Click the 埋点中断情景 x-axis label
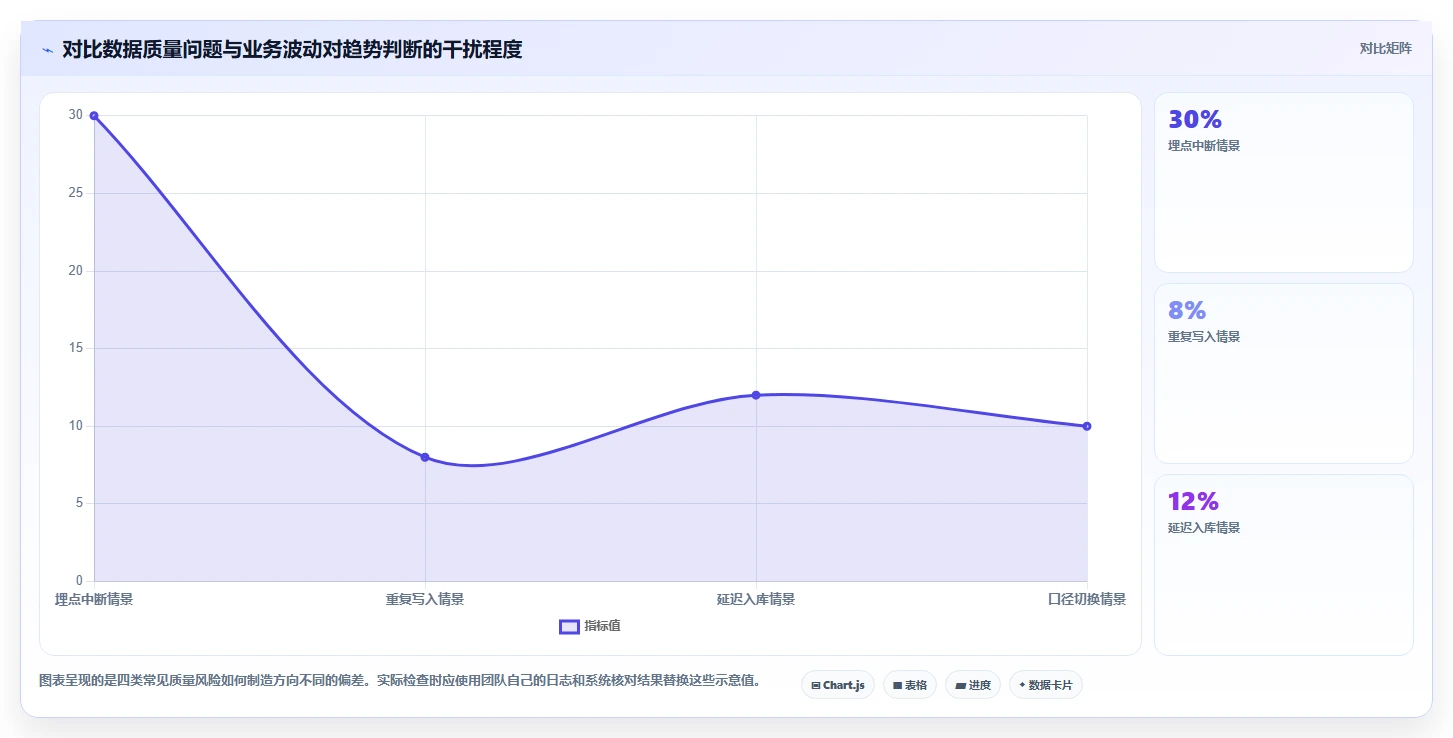The height and width of the screenshot is (738, 1453). tap(94, 599)
